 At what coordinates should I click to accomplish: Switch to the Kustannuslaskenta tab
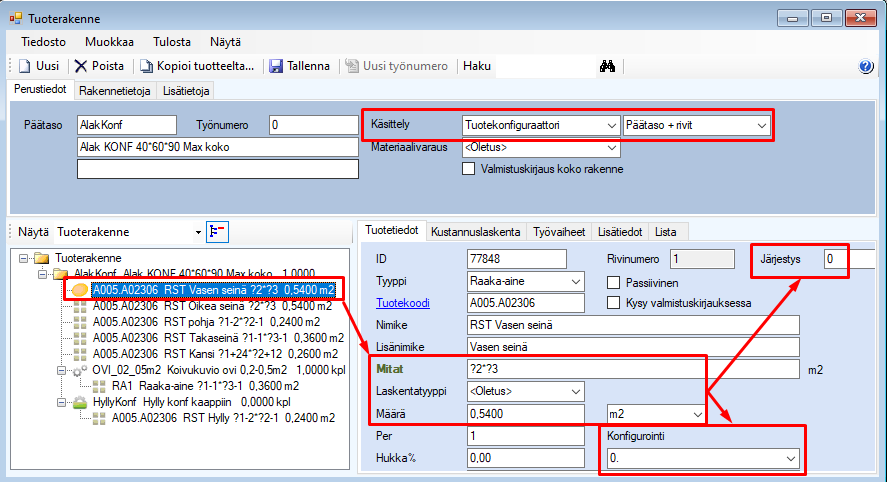(x=475, y=232)
